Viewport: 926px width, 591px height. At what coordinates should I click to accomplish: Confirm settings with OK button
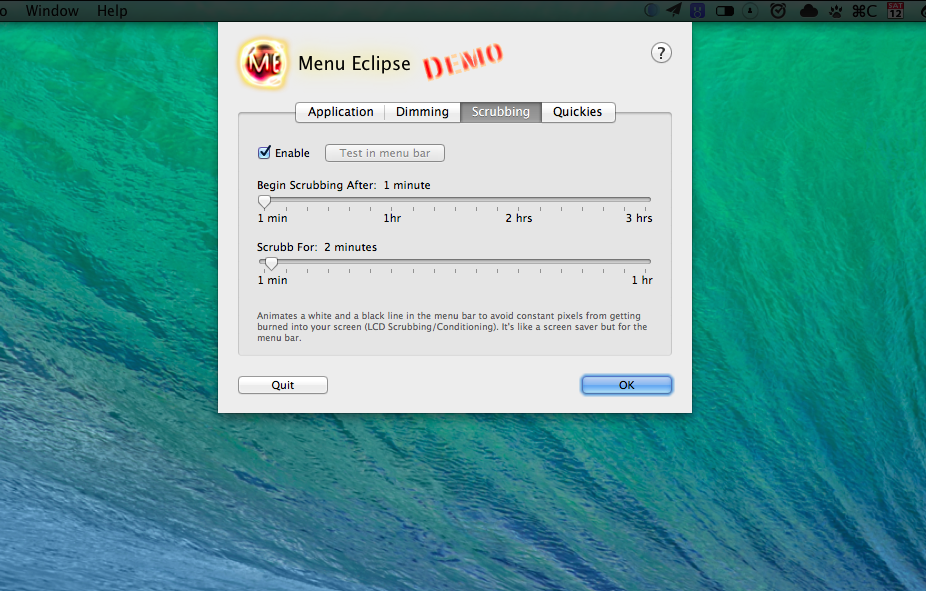click(x=627, y=385)
